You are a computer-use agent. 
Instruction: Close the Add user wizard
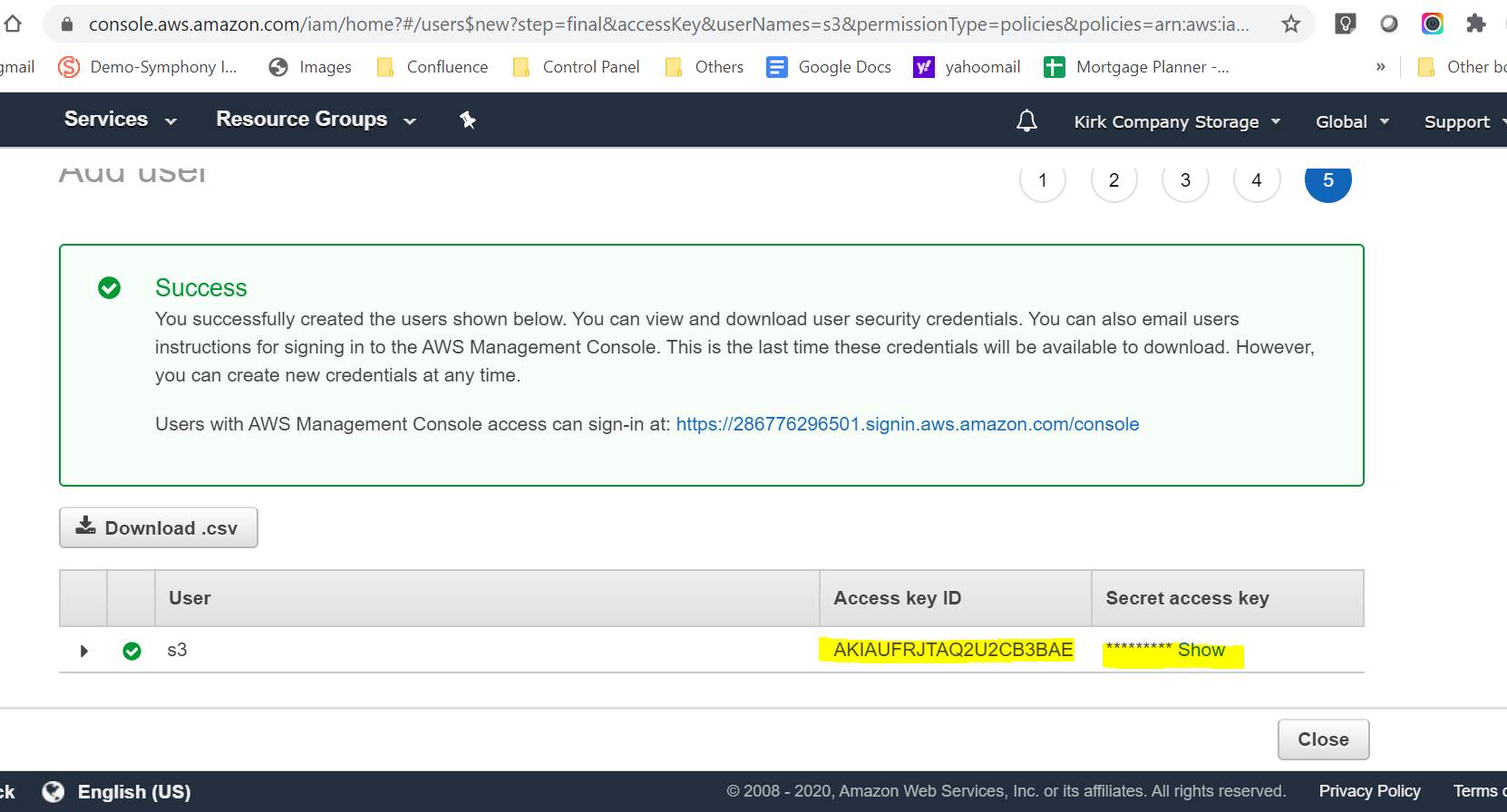click(1324, 739)
